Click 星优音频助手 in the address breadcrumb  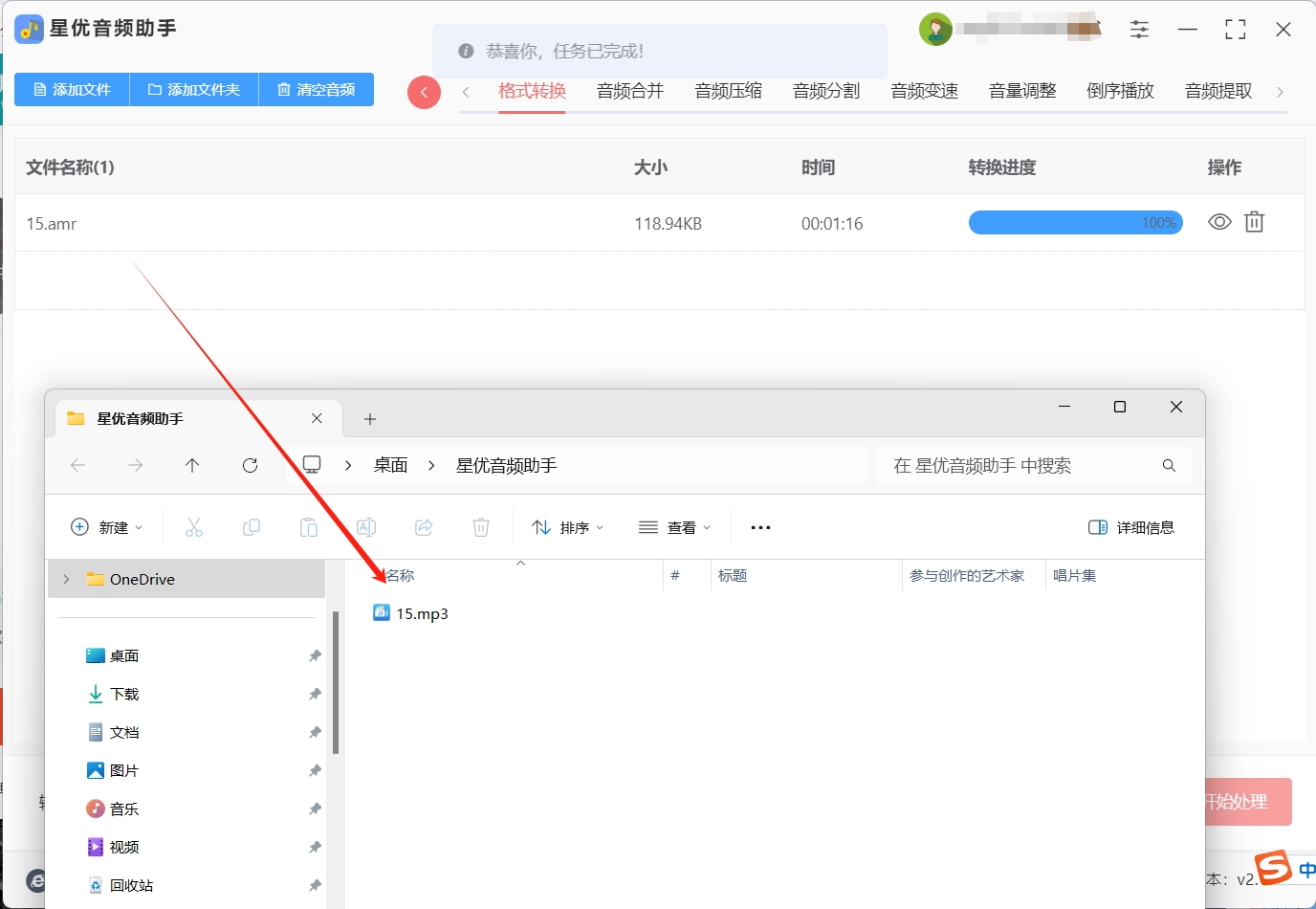pyautogui.click(x=506, y=465)
